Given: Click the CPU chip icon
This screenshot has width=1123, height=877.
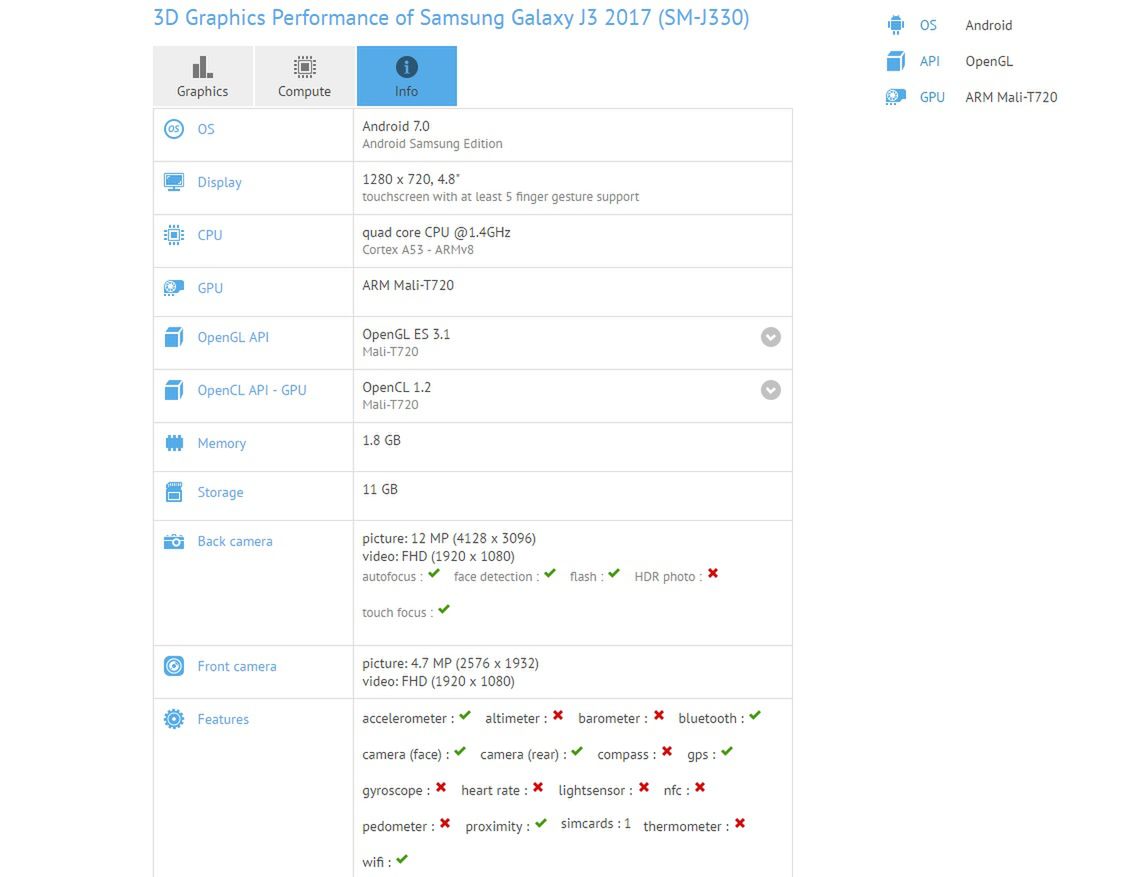Looking at the screenshot, I should (x=173, y=234).
